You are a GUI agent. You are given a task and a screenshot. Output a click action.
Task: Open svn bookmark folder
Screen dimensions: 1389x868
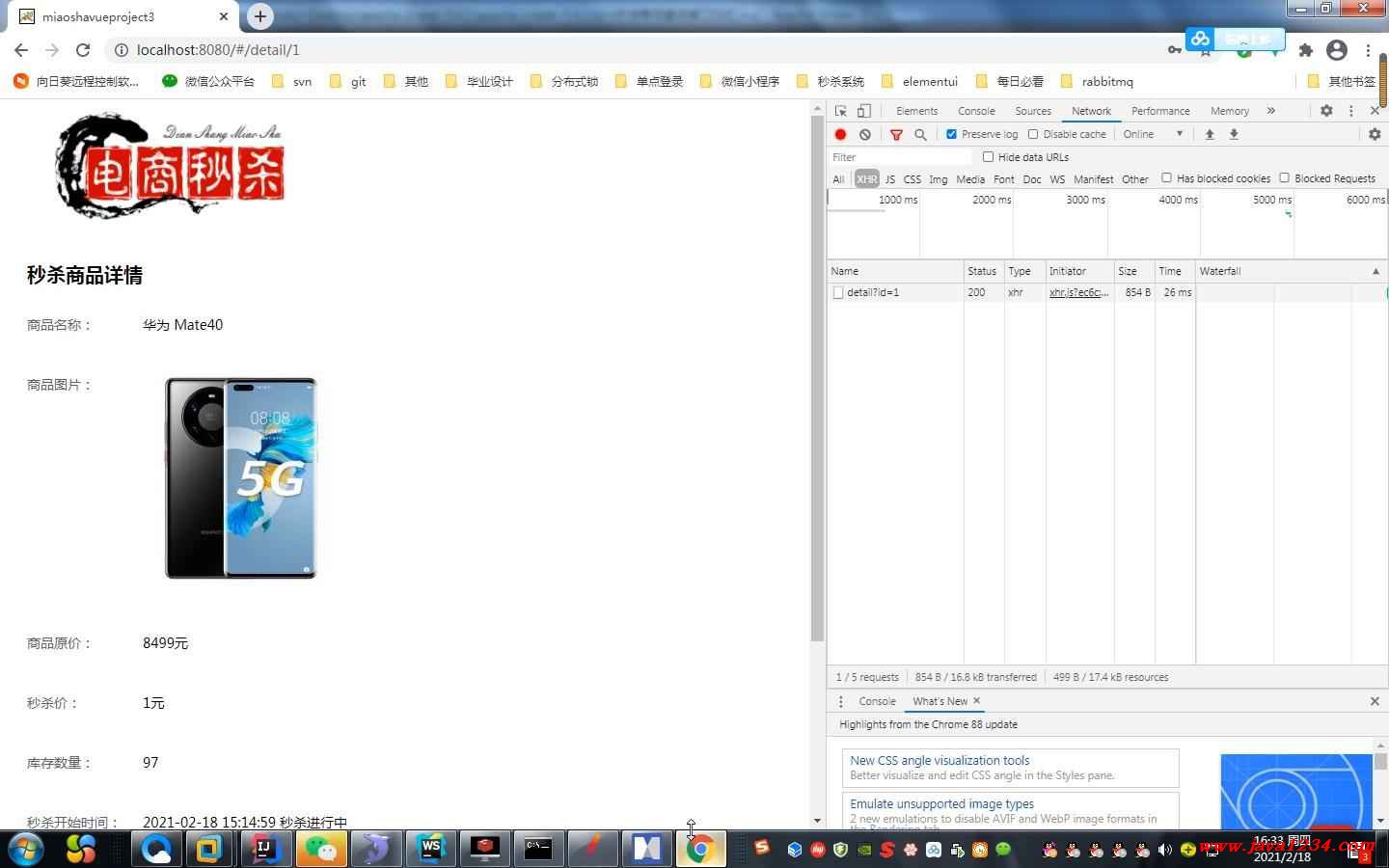(x=291, y=81)
